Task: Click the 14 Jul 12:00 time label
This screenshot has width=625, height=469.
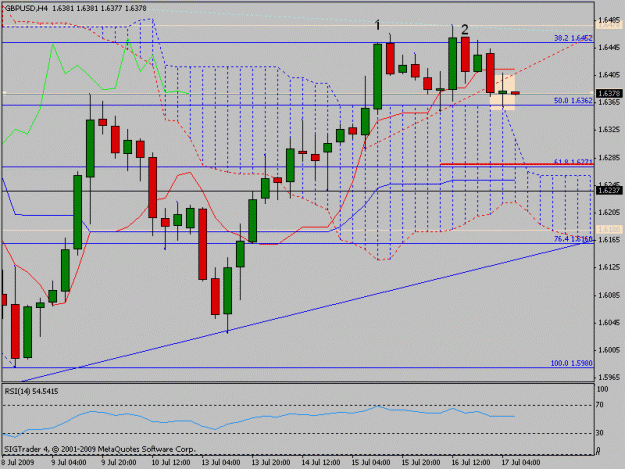Action: click(321, 462)
